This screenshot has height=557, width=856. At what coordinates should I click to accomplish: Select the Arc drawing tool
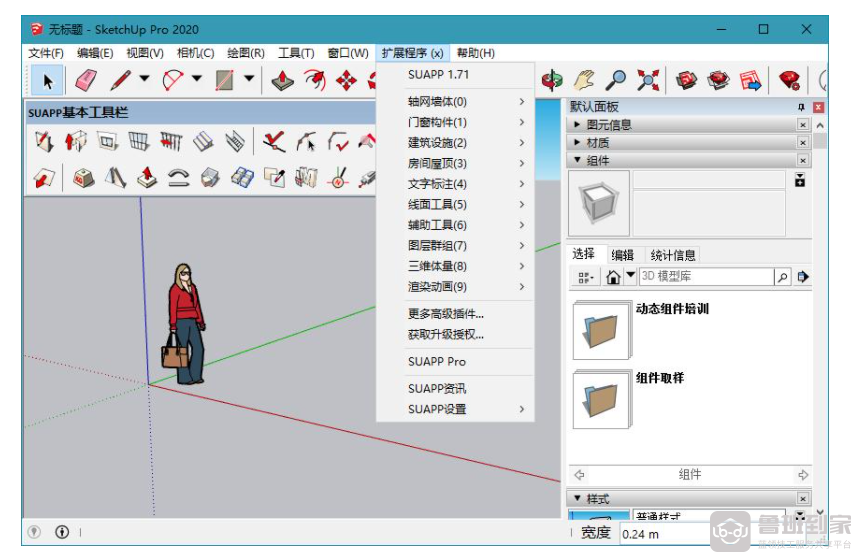(x=173, y=81)
